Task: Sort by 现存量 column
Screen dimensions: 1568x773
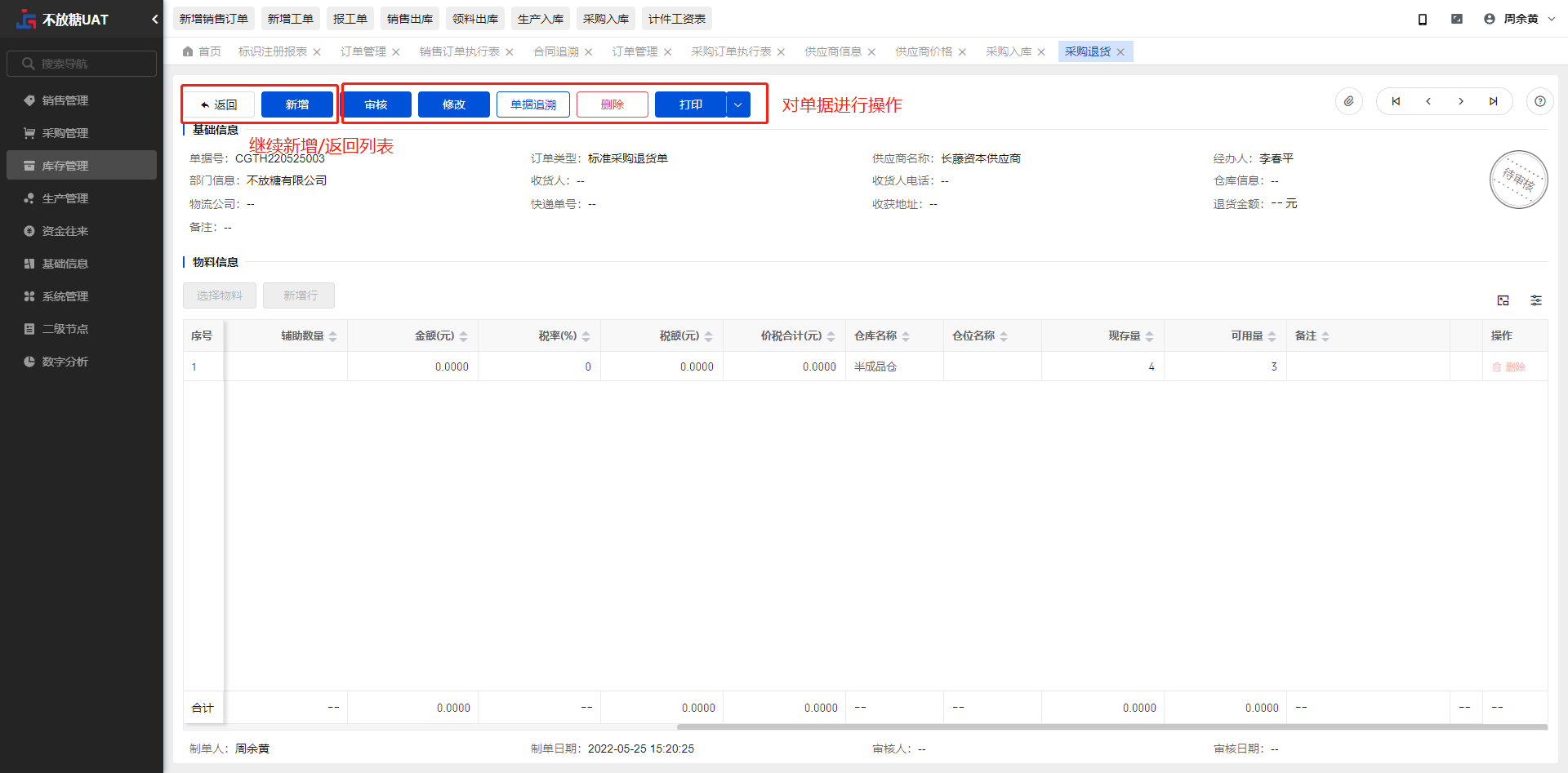Action: click(1150, 336)
